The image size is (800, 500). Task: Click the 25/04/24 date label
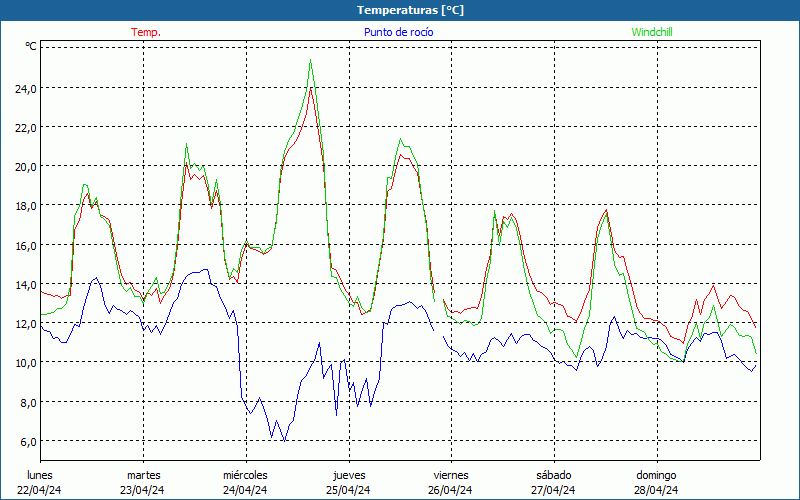[x=348, y=490]
